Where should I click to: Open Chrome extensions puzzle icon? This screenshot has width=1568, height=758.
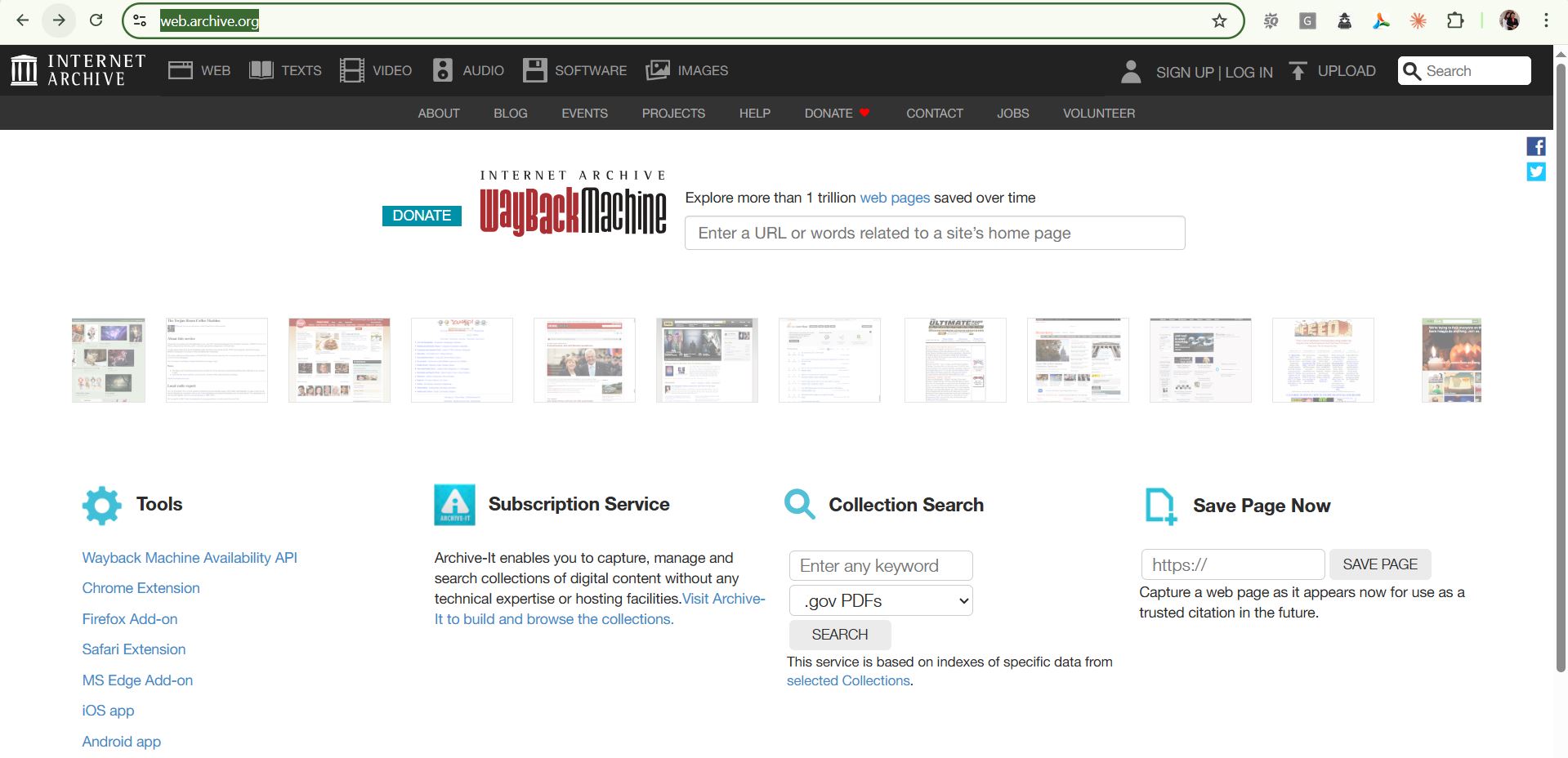[1455, 21]
